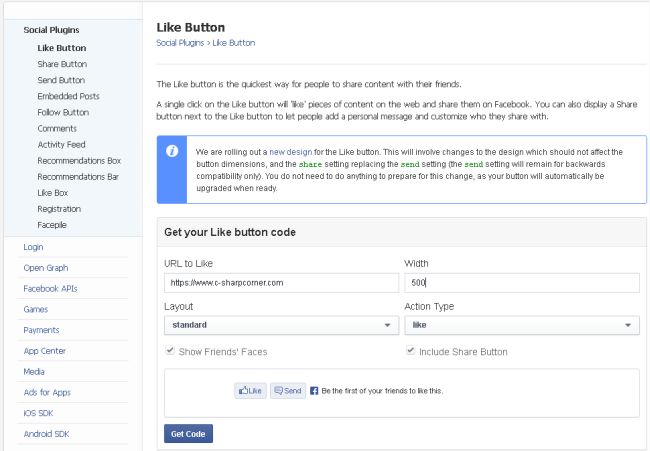This screenshot has height=451, width=650.
Task: Click Social Plugins breadcrumb link
Action: click(180, 43)
